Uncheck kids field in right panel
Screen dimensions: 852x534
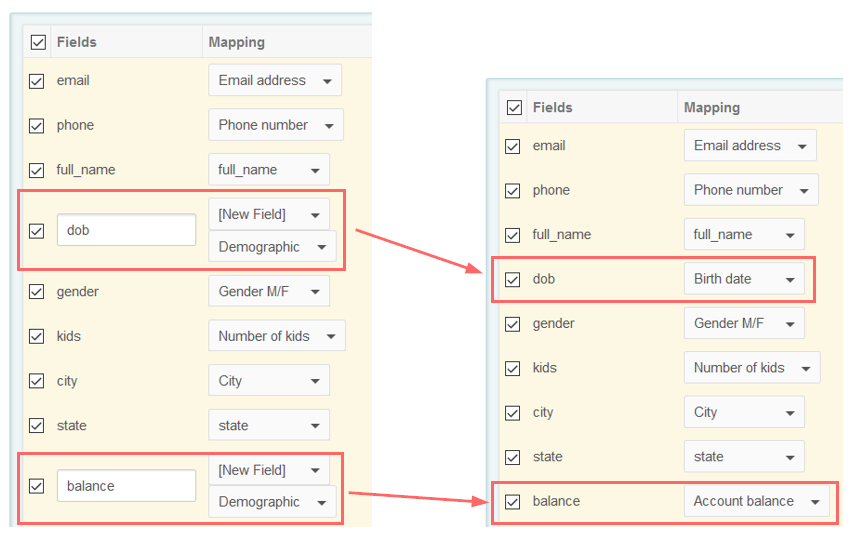pyautogui.click(x=512, y=368)
